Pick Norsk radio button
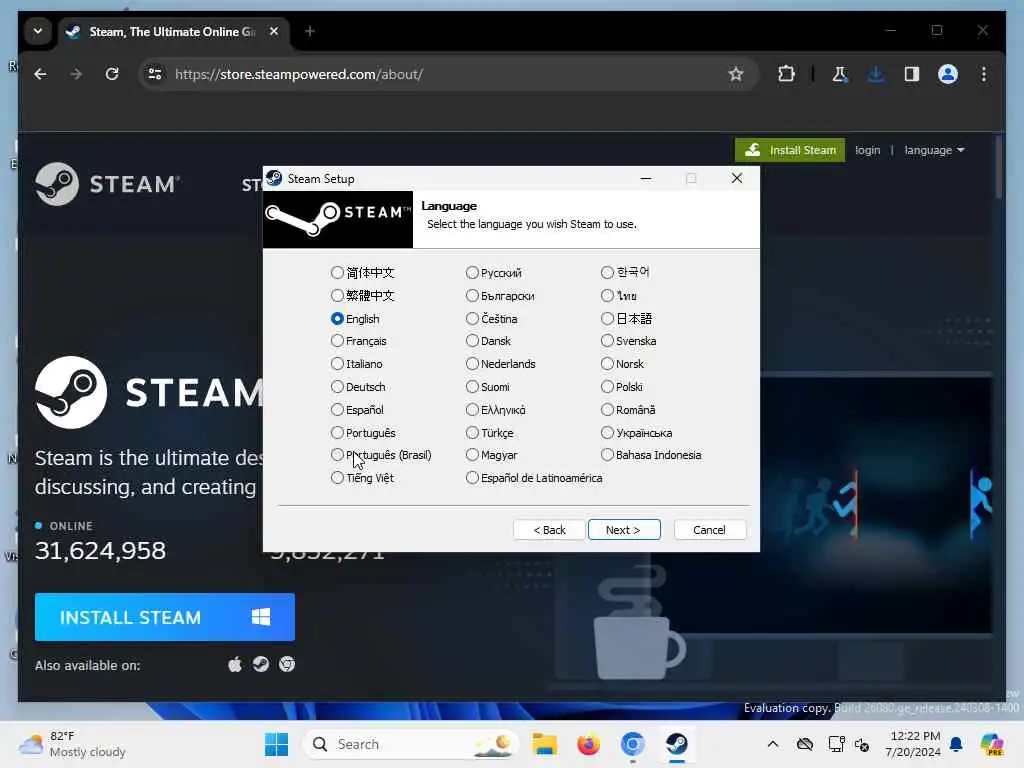 607,364
